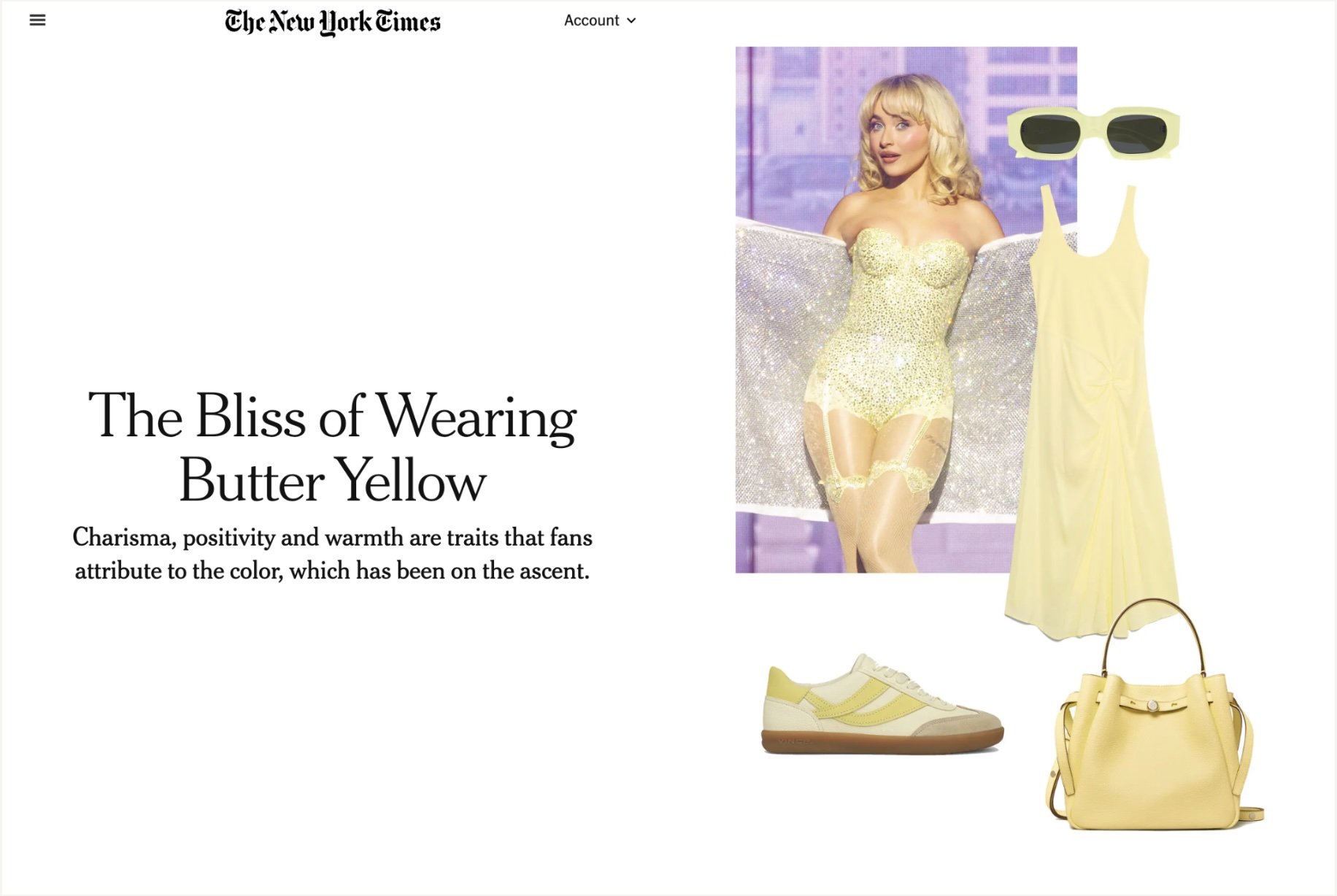Viewport: 1337px width, 896px height.
Task: Click the yellow sunglasses image
Action: click(1093, 132)
